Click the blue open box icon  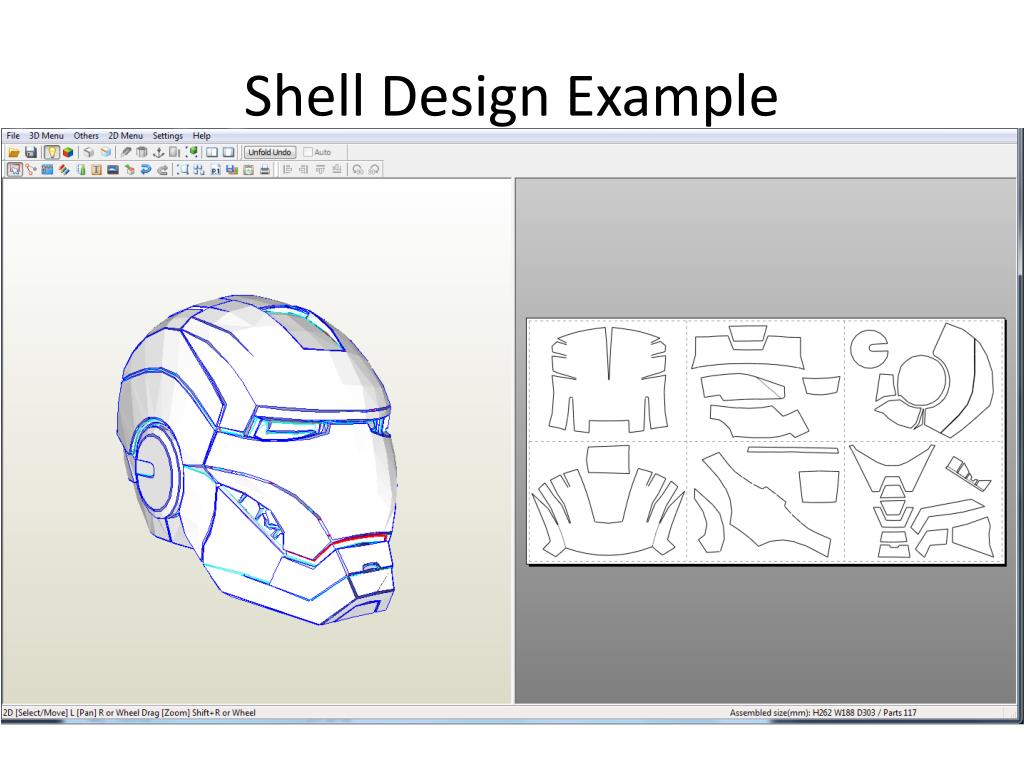[105, 152]
